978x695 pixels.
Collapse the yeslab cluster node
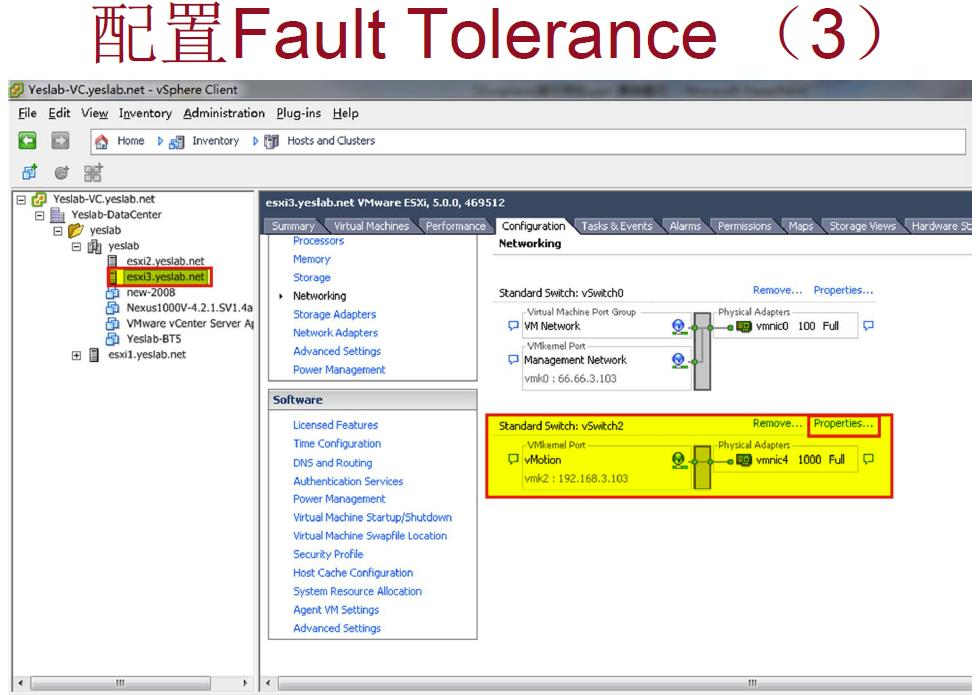[x=76, y=246]
